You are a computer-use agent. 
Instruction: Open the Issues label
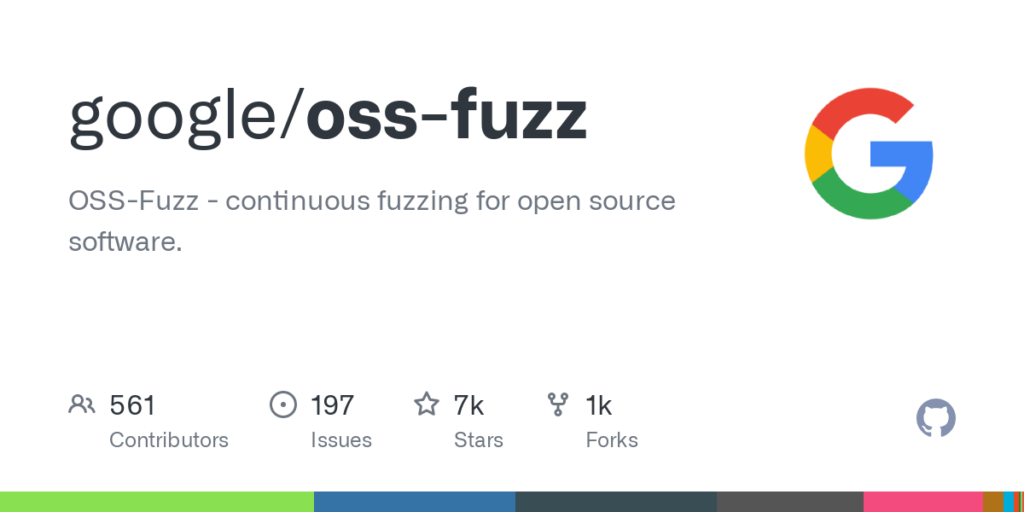[341, 440]
